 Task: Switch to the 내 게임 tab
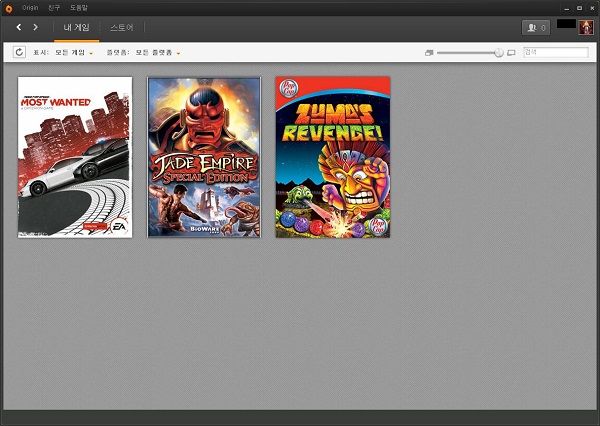(77, 28)
